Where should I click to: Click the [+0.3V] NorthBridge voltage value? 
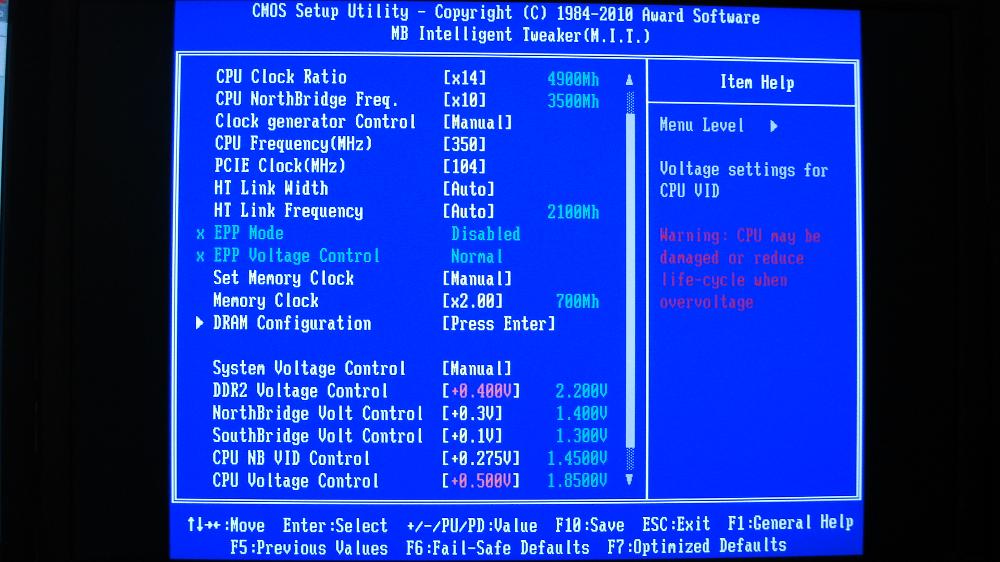[x=473, y=413]
